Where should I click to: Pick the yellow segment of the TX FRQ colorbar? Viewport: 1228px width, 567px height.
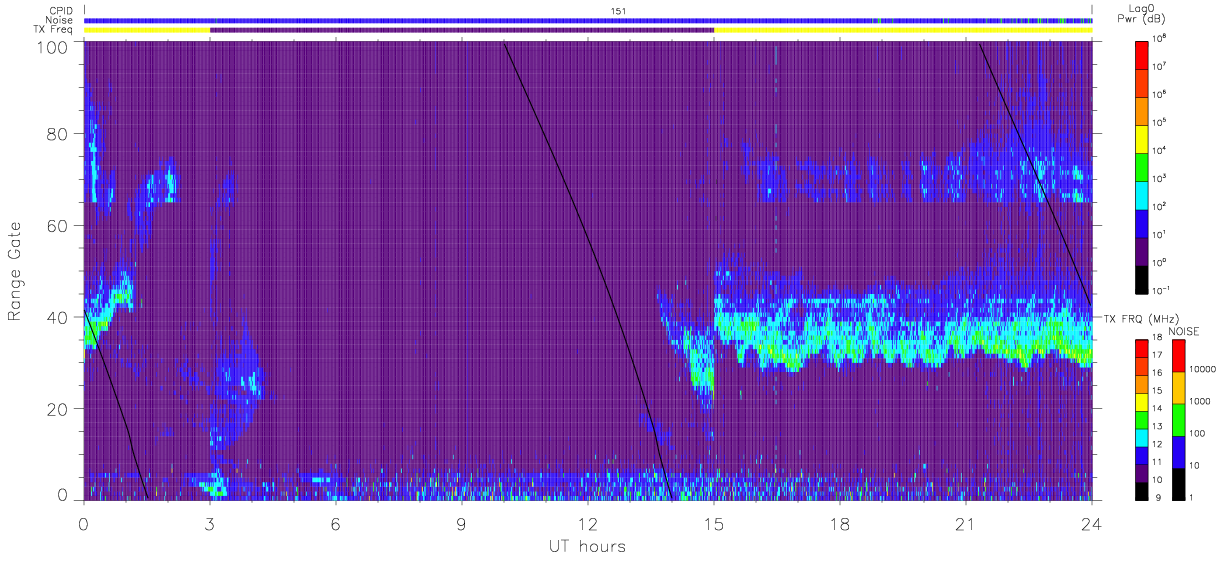click(1142, 401)
